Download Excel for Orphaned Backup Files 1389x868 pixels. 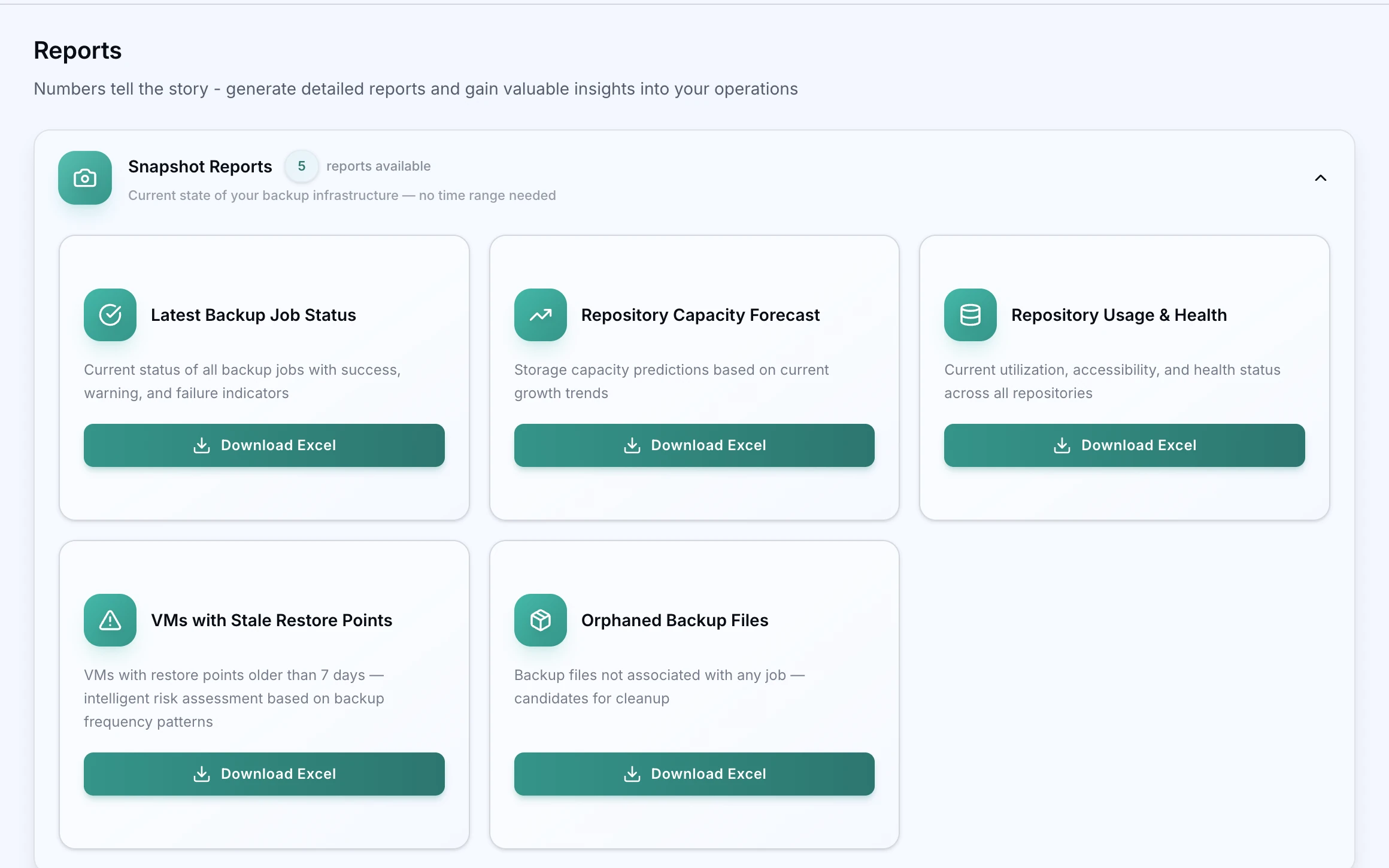[x=694, y=774]
